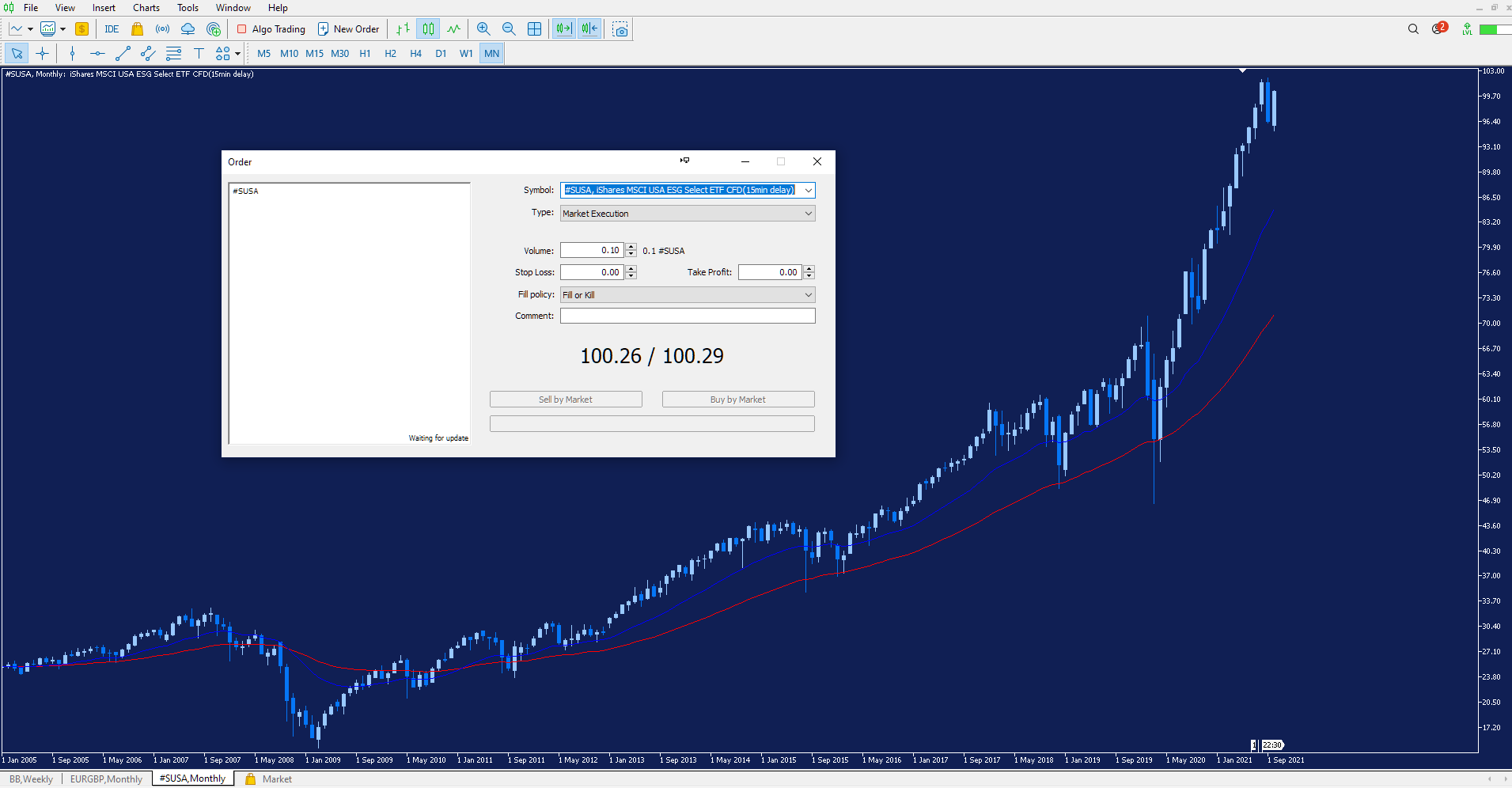The image size is (1512, 788).
Task: Open the VPS cloud hosting icon
Action: 188,29
